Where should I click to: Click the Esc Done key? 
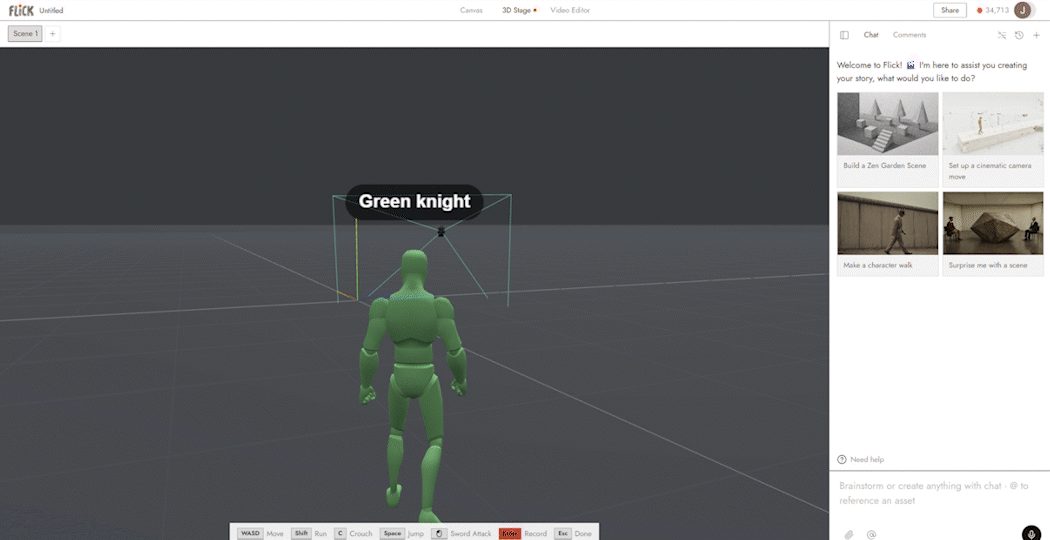[562, 533]
